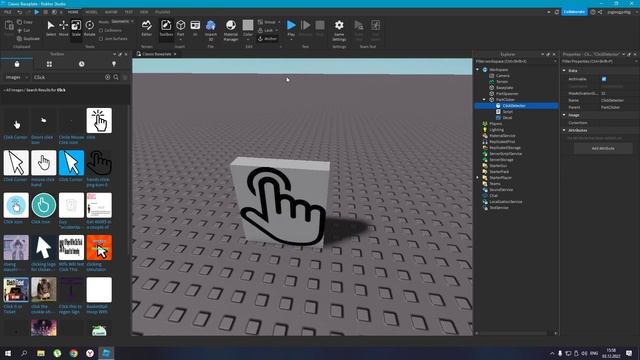Select the orange clicking simulator thumbnail

pyautogui.click(x=99, y=247)
